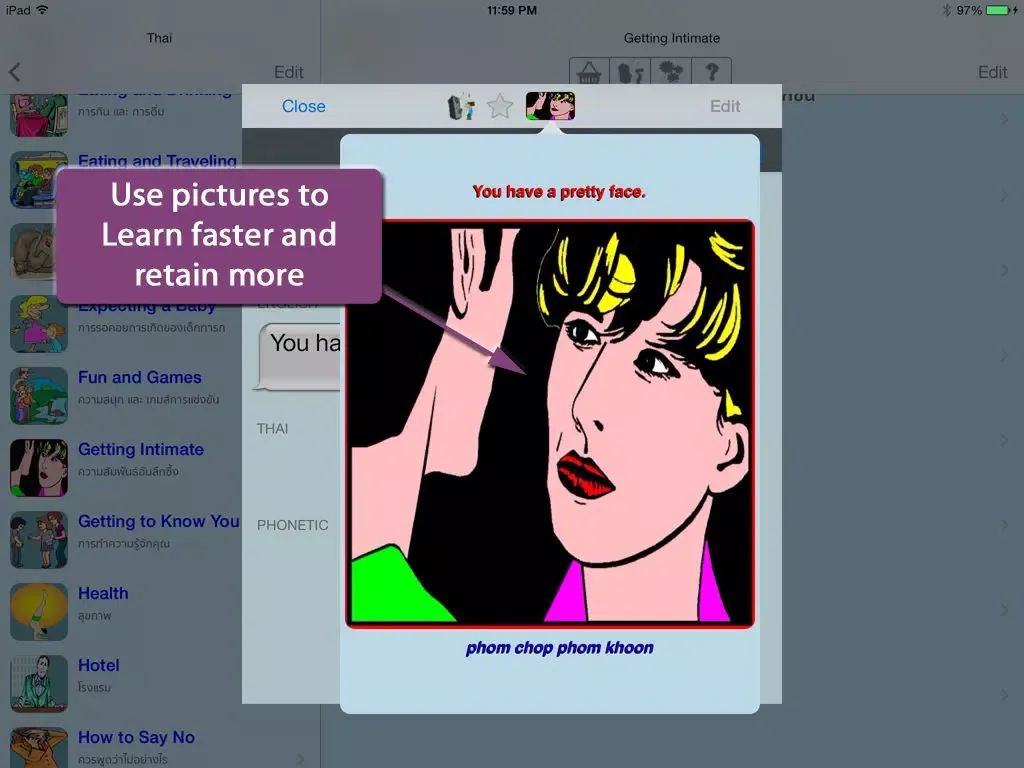
Task: Tap the Fun and Games thumbnail image
Action: tap(39, 396)
